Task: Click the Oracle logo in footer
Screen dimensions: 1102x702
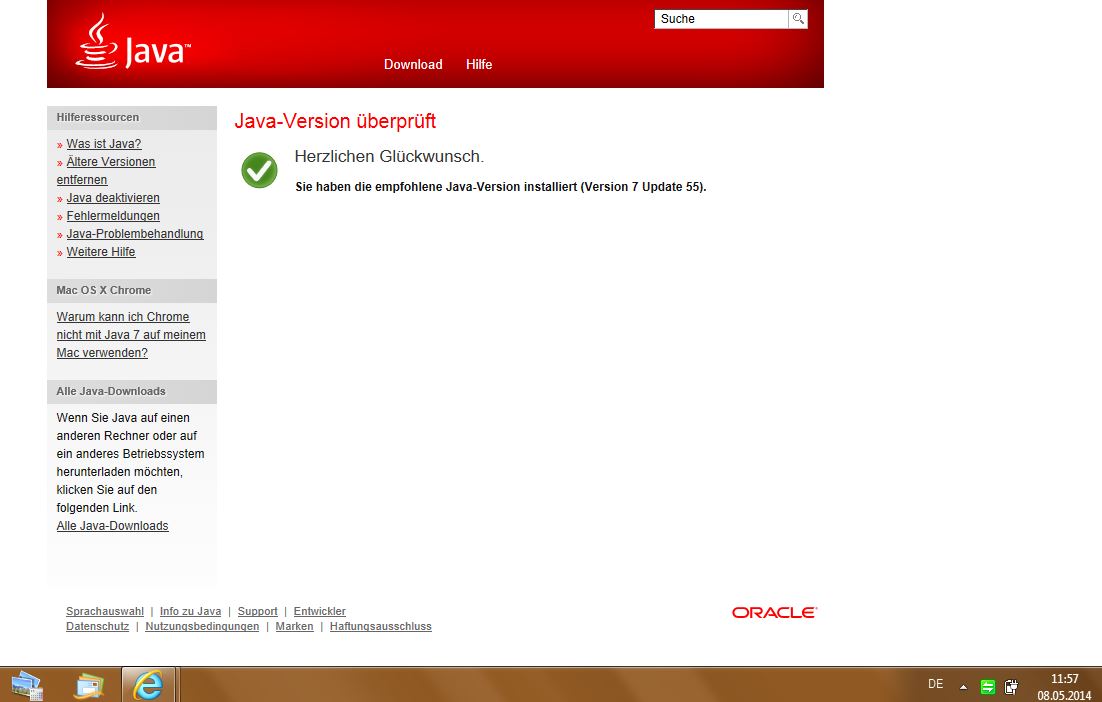Action: pyautogui.click(x=774, y=613)
